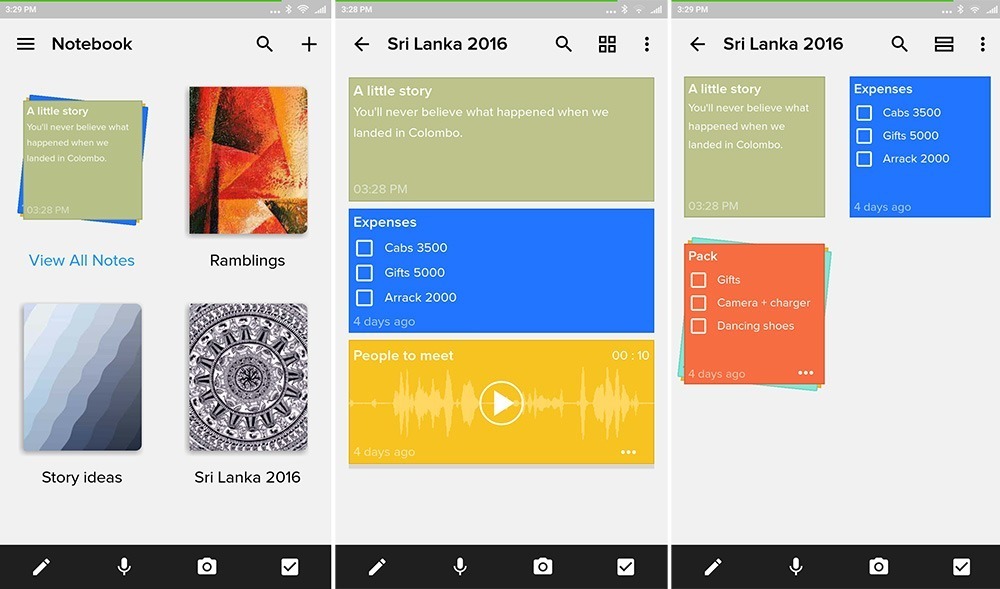Record an audio note with the microphone icon
The width and height of the screenshot is (1000, 589).
124,566
